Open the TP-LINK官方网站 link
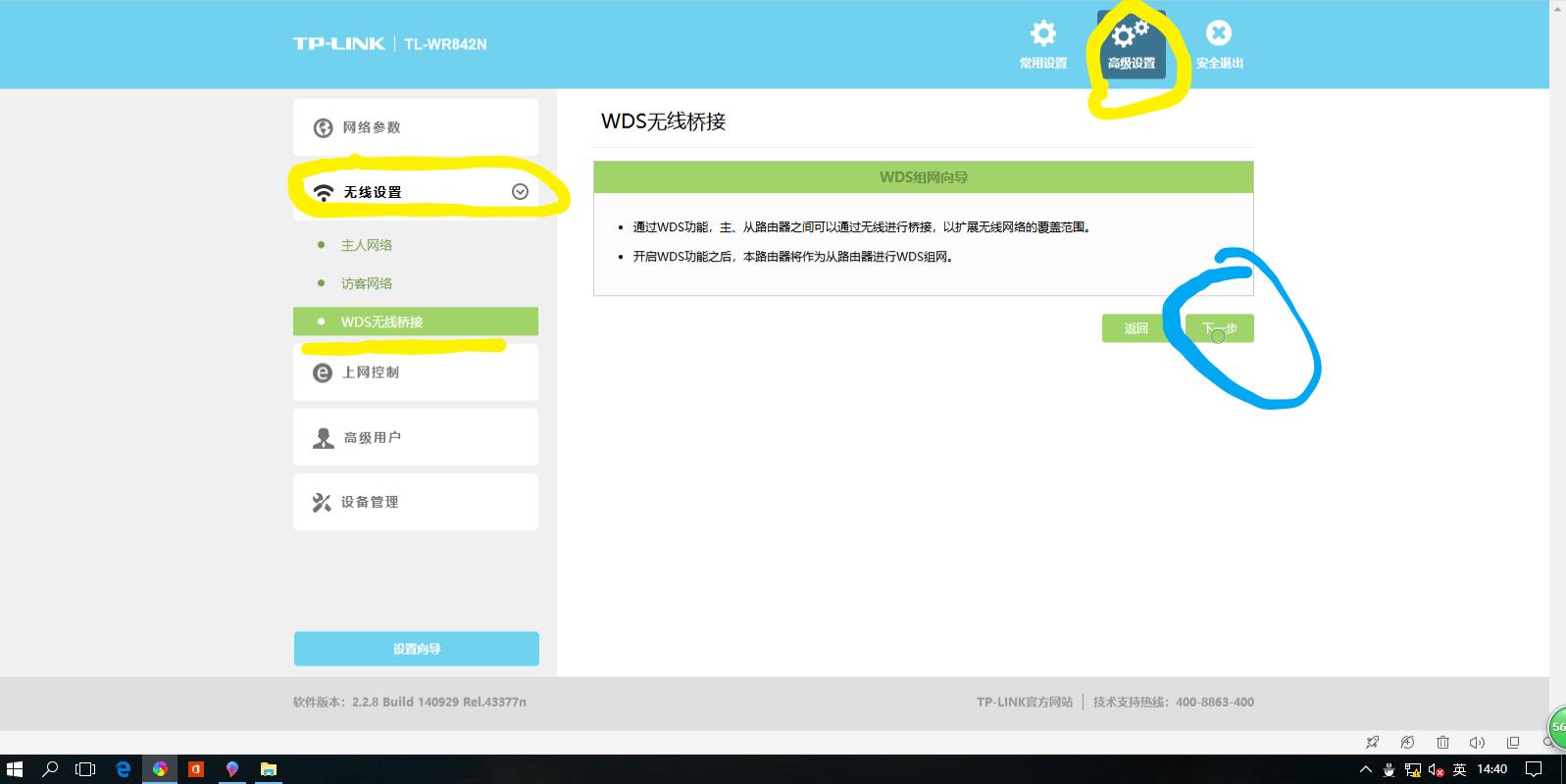1566x784 pixels. pos(1024,702)
